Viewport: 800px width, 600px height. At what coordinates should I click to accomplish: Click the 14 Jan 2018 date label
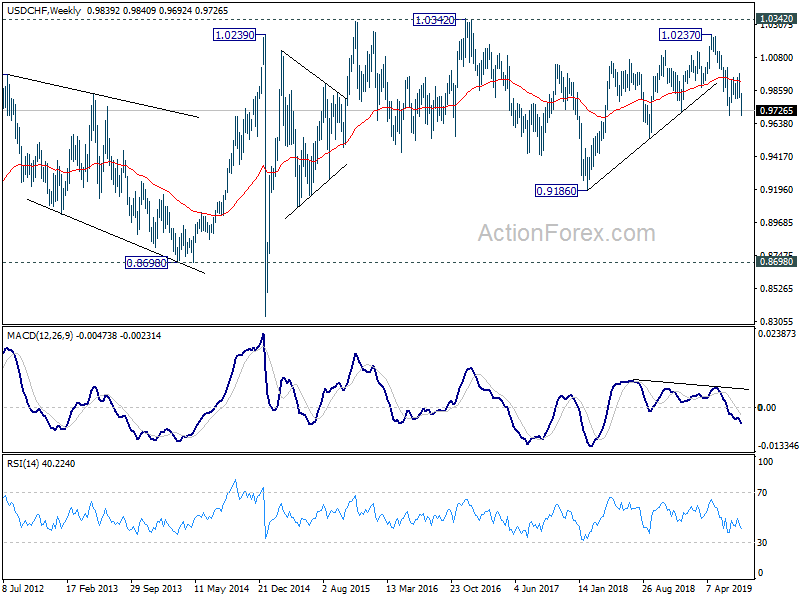(x=604, y=589)
